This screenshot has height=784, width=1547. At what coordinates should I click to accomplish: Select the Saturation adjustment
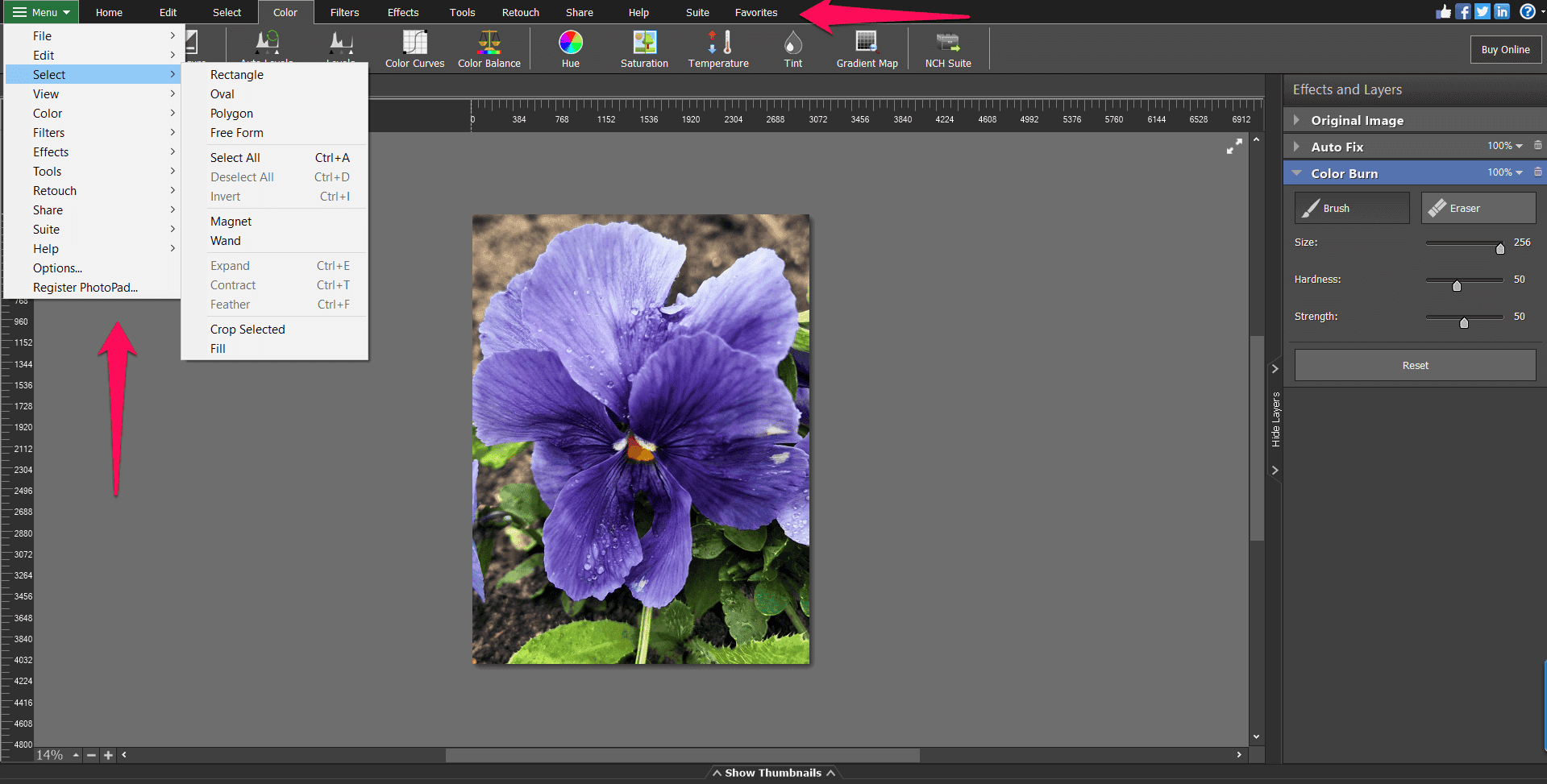coord(643,48)
